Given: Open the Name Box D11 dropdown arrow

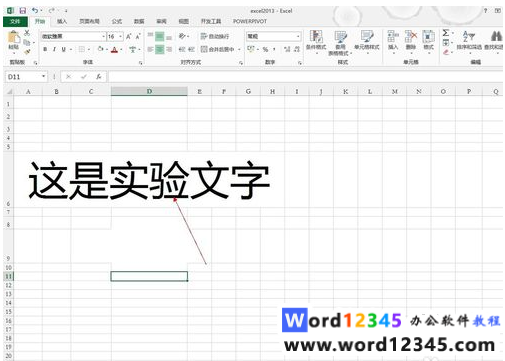Looking at the screenshot, I should (x=43, y=77).
